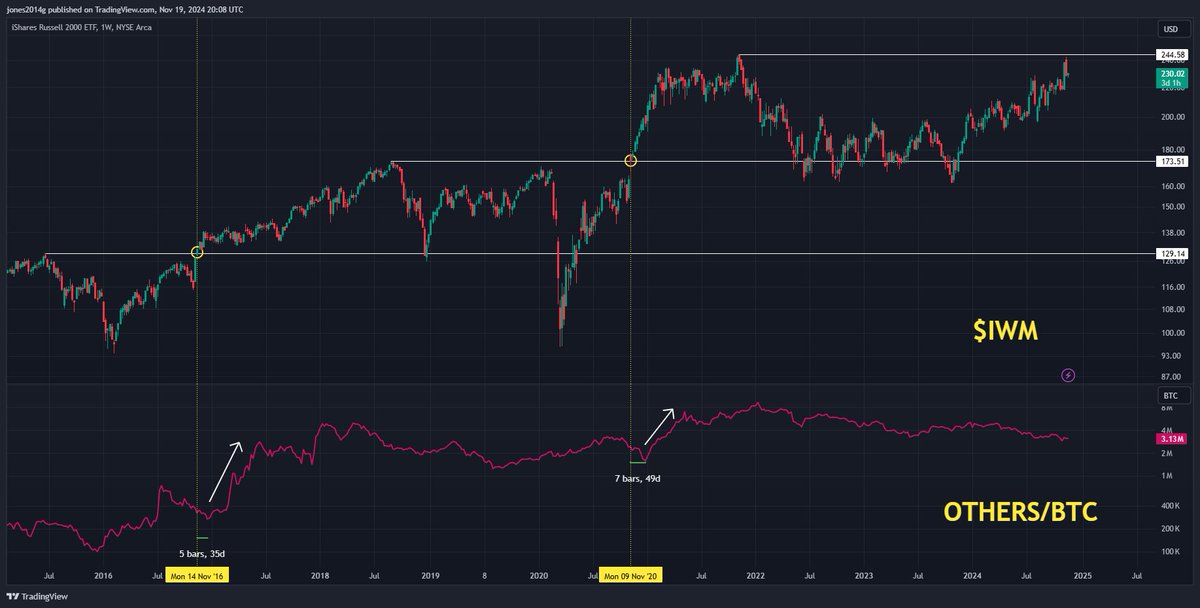Viewport: 1200px width, 608px height.
Task: Click the 2023 label on time axis
Action: pyautogui.click(x=865, y=577)
